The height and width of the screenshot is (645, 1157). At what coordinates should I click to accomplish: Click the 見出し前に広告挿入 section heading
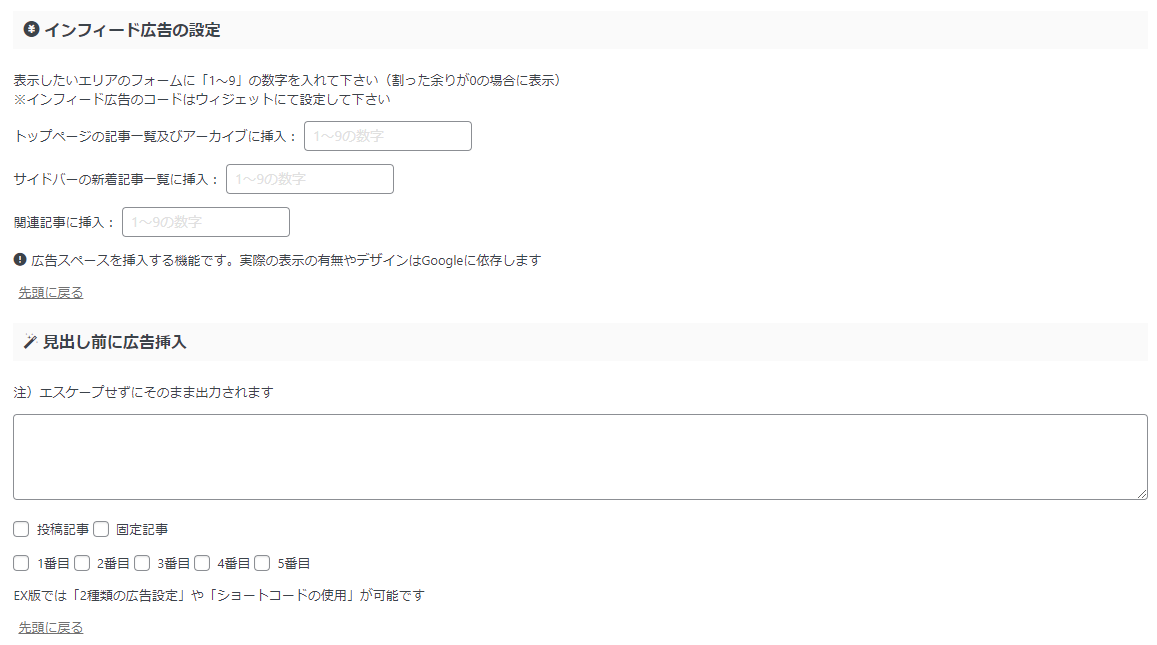[x=114, y=342]
